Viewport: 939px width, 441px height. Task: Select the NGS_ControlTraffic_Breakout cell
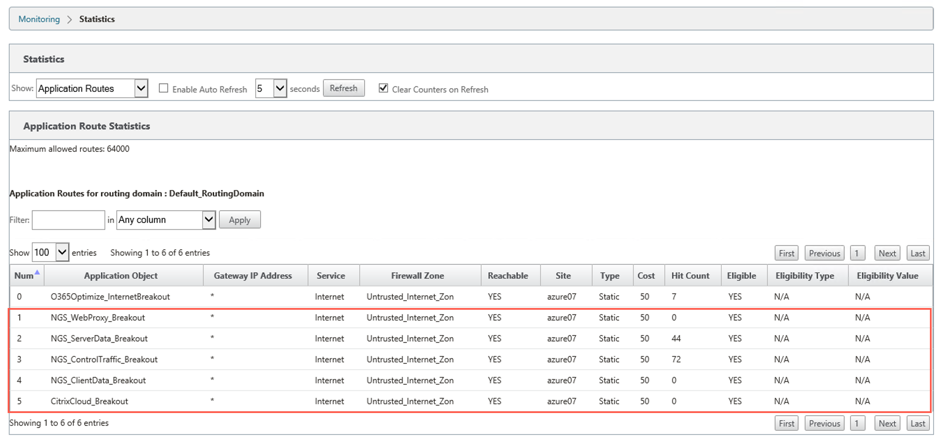coord(104,360)
